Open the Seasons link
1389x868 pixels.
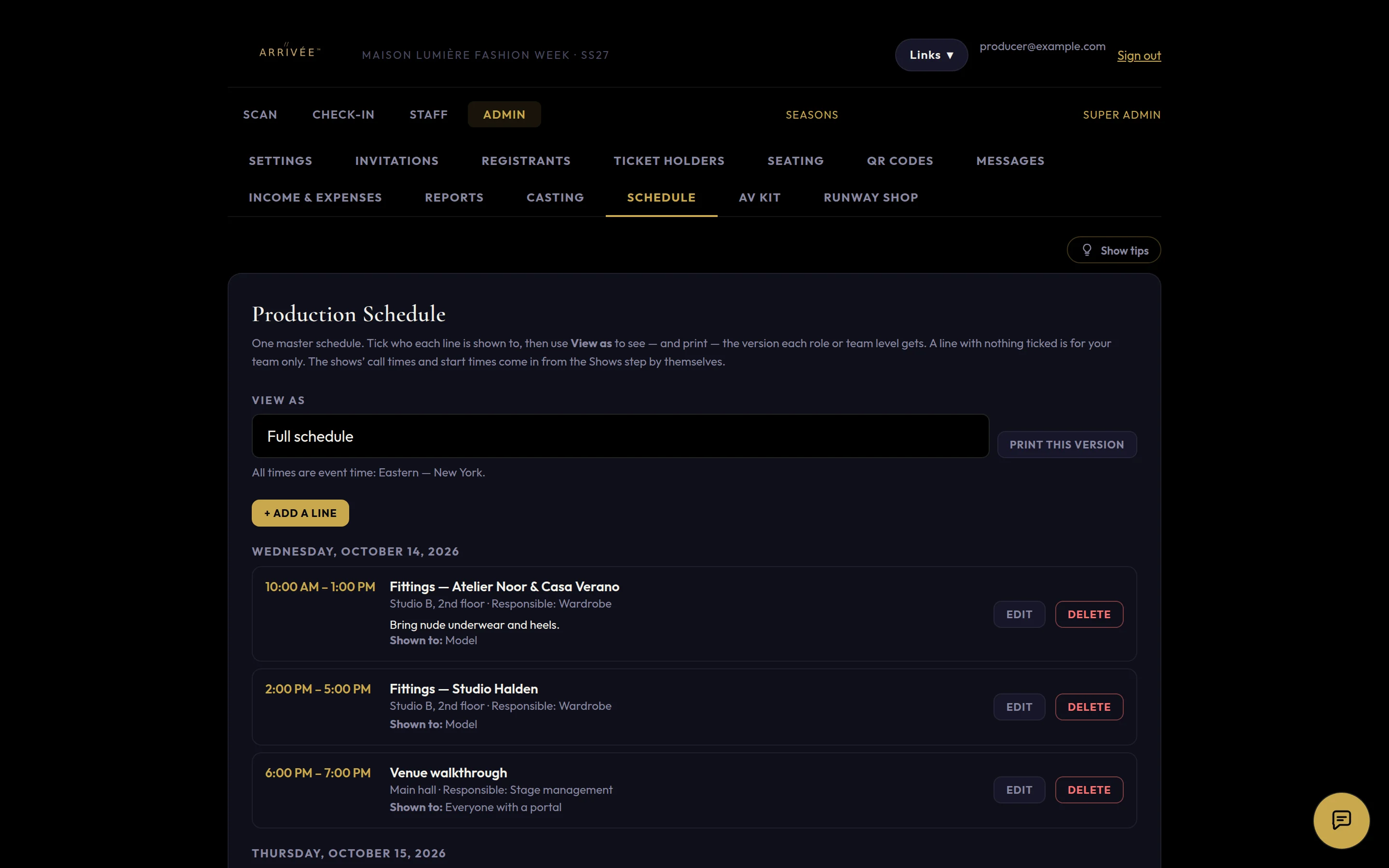tap(812, 115)
